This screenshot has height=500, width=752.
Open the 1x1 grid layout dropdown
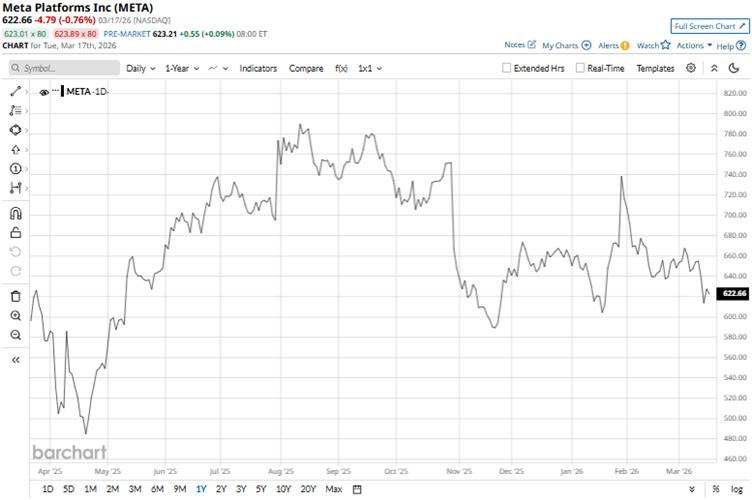[x=370, y=69]
